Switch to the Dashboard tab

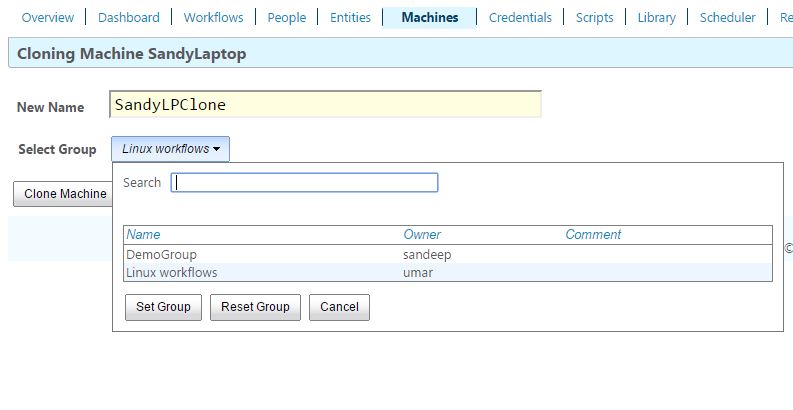pyautogui.click(x=128, y=17)
